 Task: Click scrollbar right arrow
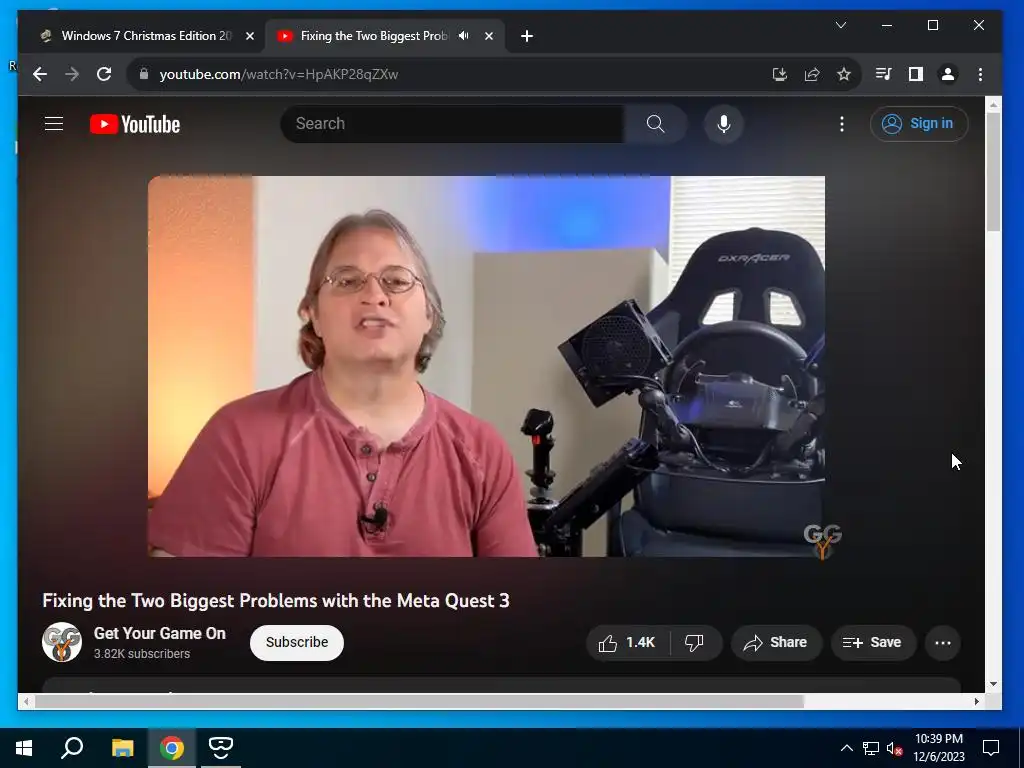977,701
